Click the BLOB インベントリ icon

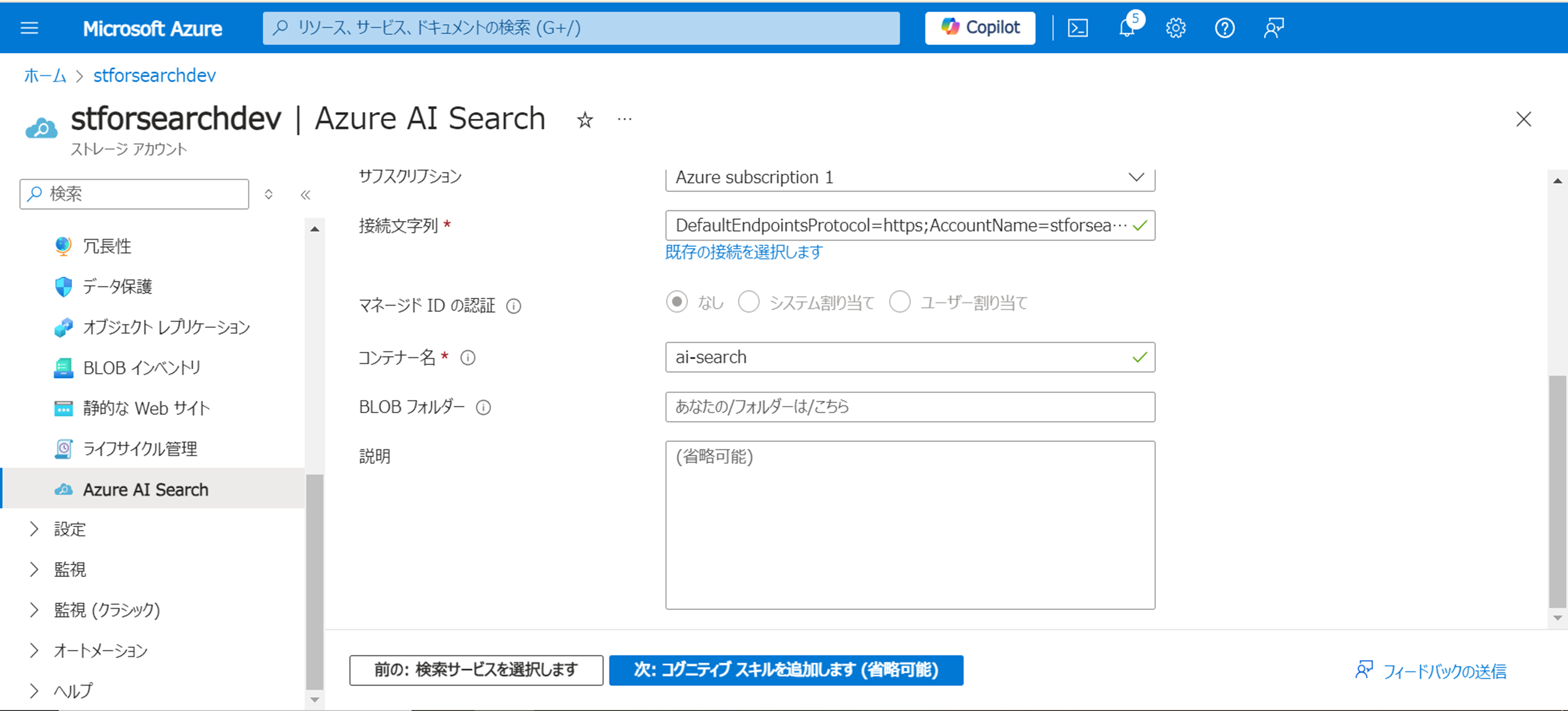click(64, 368)
